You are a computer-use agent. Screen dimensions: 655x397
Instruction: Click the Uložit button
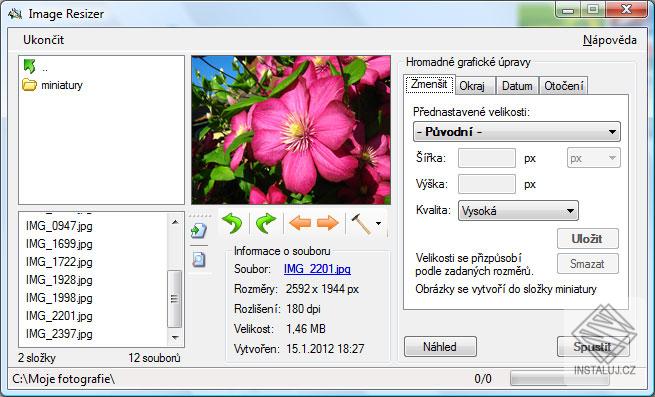pos(587,239)
